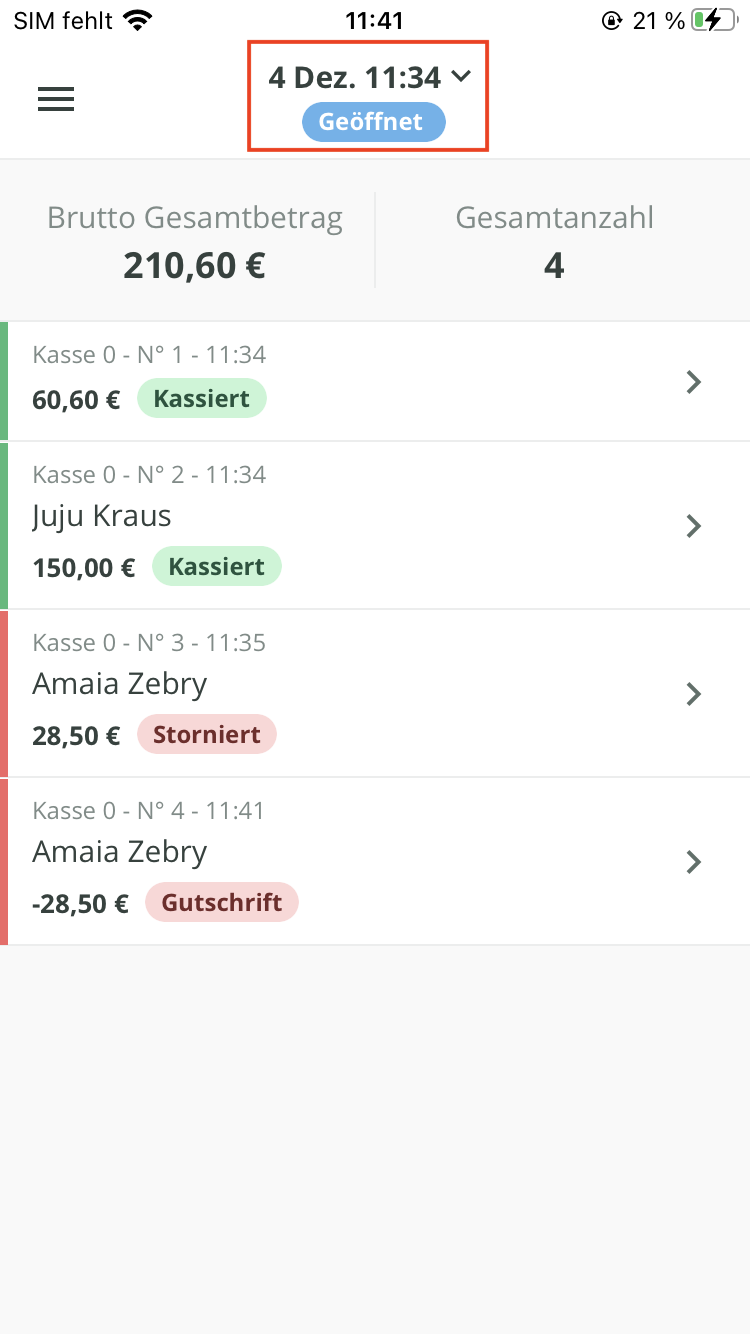Open the hamburger menu
The image size is (750, 1334).
pyautogui.click(x=56, y=99)
